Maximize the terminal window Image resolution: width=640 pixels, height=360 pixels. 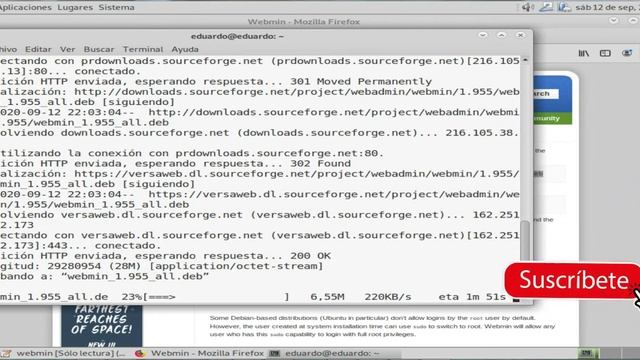(501, 36)
